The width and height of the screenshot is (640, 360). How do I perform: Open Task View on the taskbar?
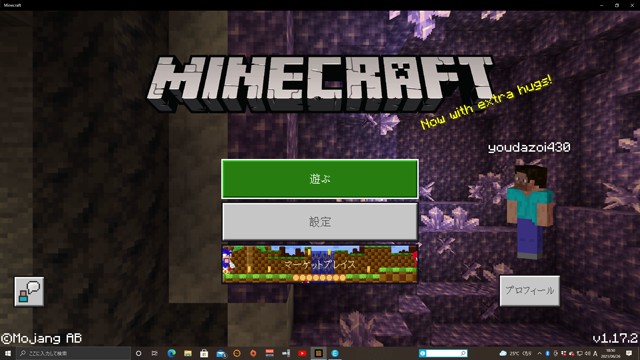click(154, 353)
